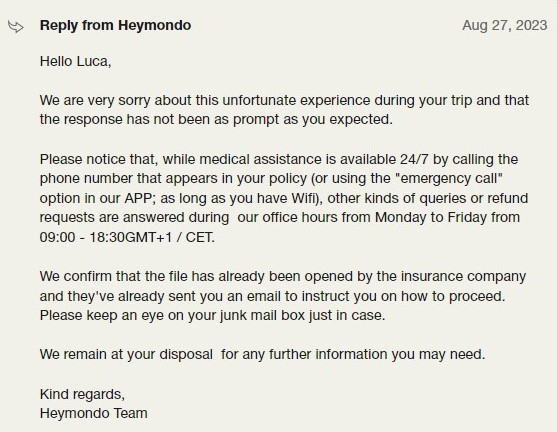This screenshot has width=557, height=432.
Task: Click the "Hello Luca," greeting line
Action: (76, 61)
